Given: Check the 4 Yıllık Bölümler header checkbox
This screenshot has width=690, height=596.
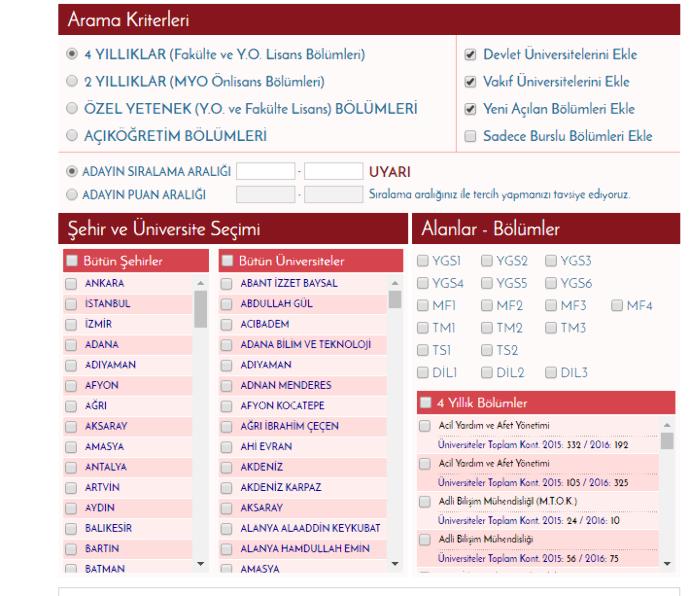Looking at the screenshot, I should click(x=426, y=403).
